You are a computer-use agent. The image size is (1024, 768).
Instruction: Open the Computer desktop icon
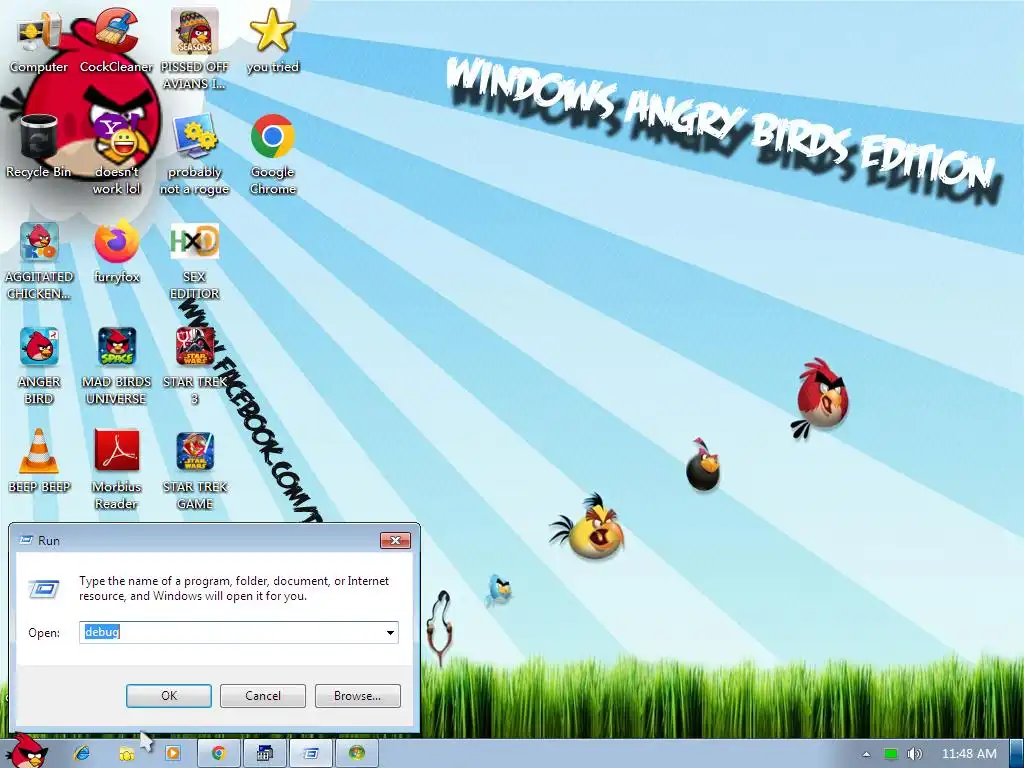pos(39,39)
